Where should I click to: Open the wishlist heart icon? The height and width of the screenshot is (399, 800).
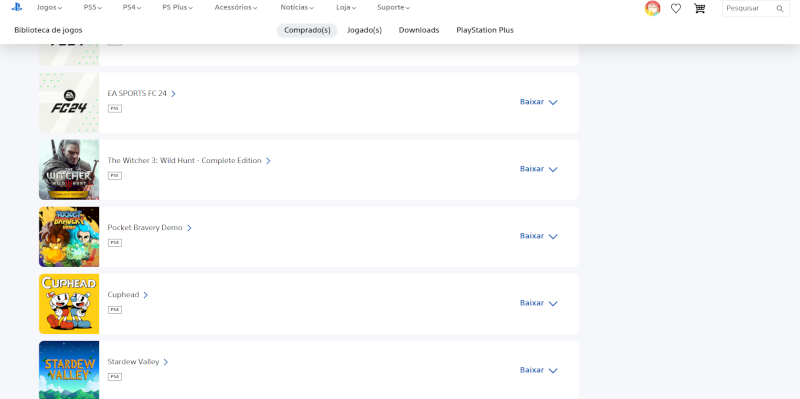tap(676, 8)
